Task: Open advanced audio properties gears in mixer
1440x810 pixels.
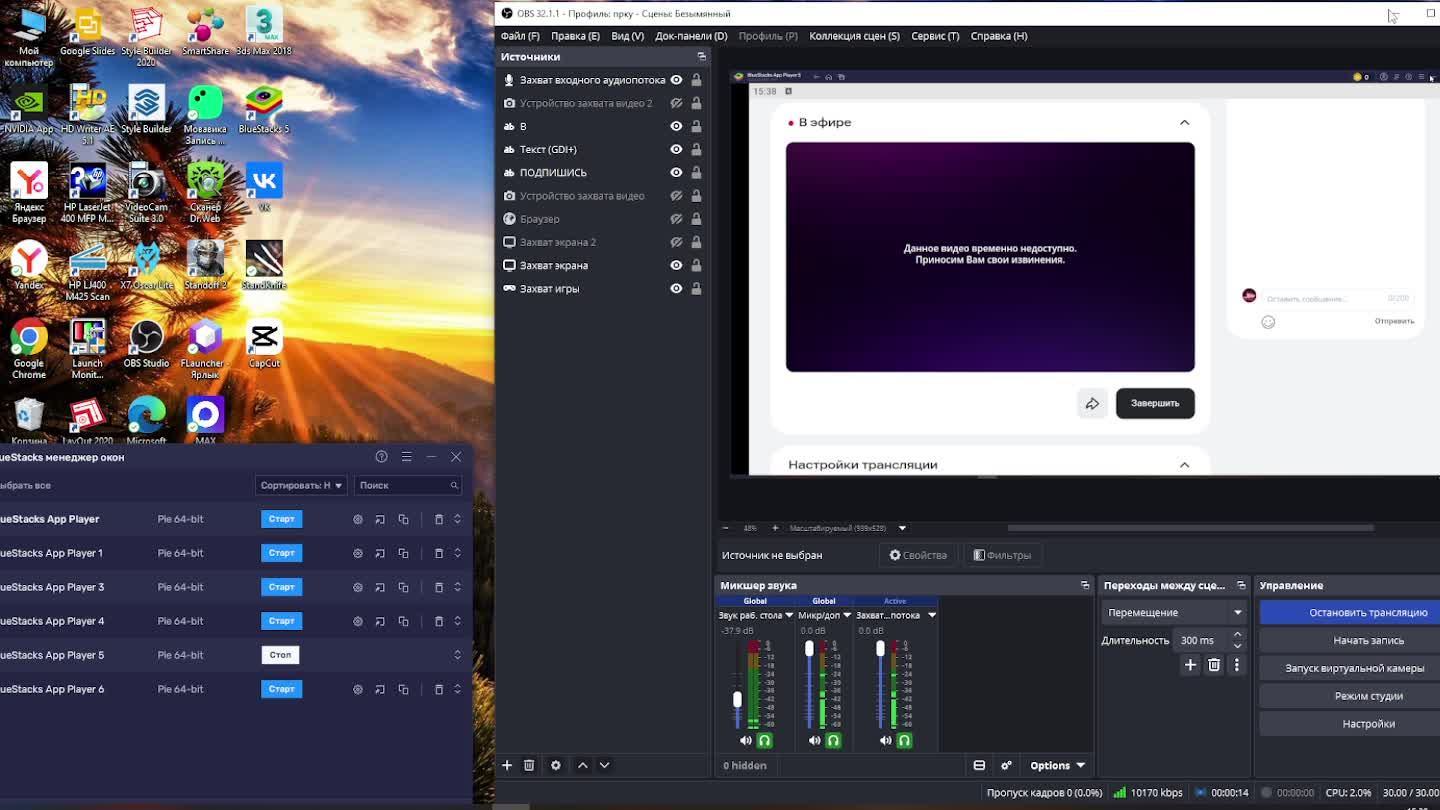Action: (x=1006, y=766)
